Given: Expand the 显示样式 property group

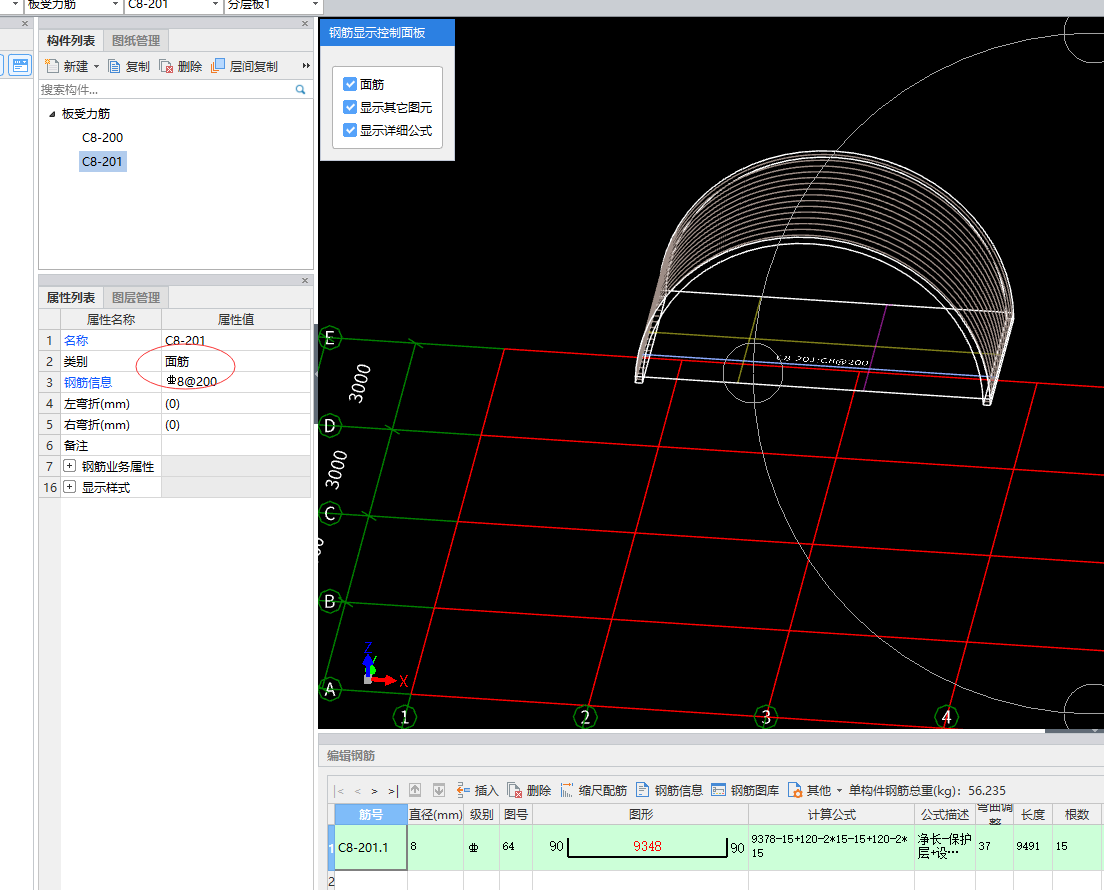Looking at the screenshot, I should (x=70, y=487).
